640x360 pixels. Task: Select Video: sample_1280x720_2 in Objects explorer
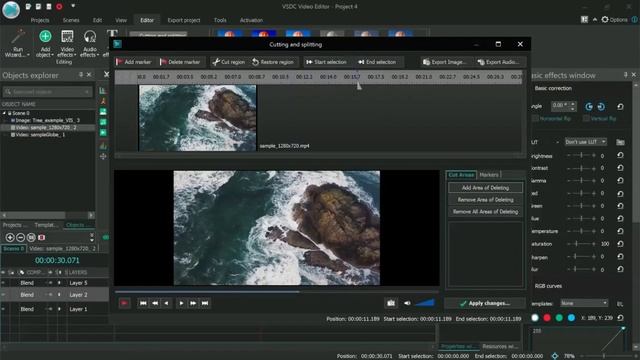pos(48,127)
